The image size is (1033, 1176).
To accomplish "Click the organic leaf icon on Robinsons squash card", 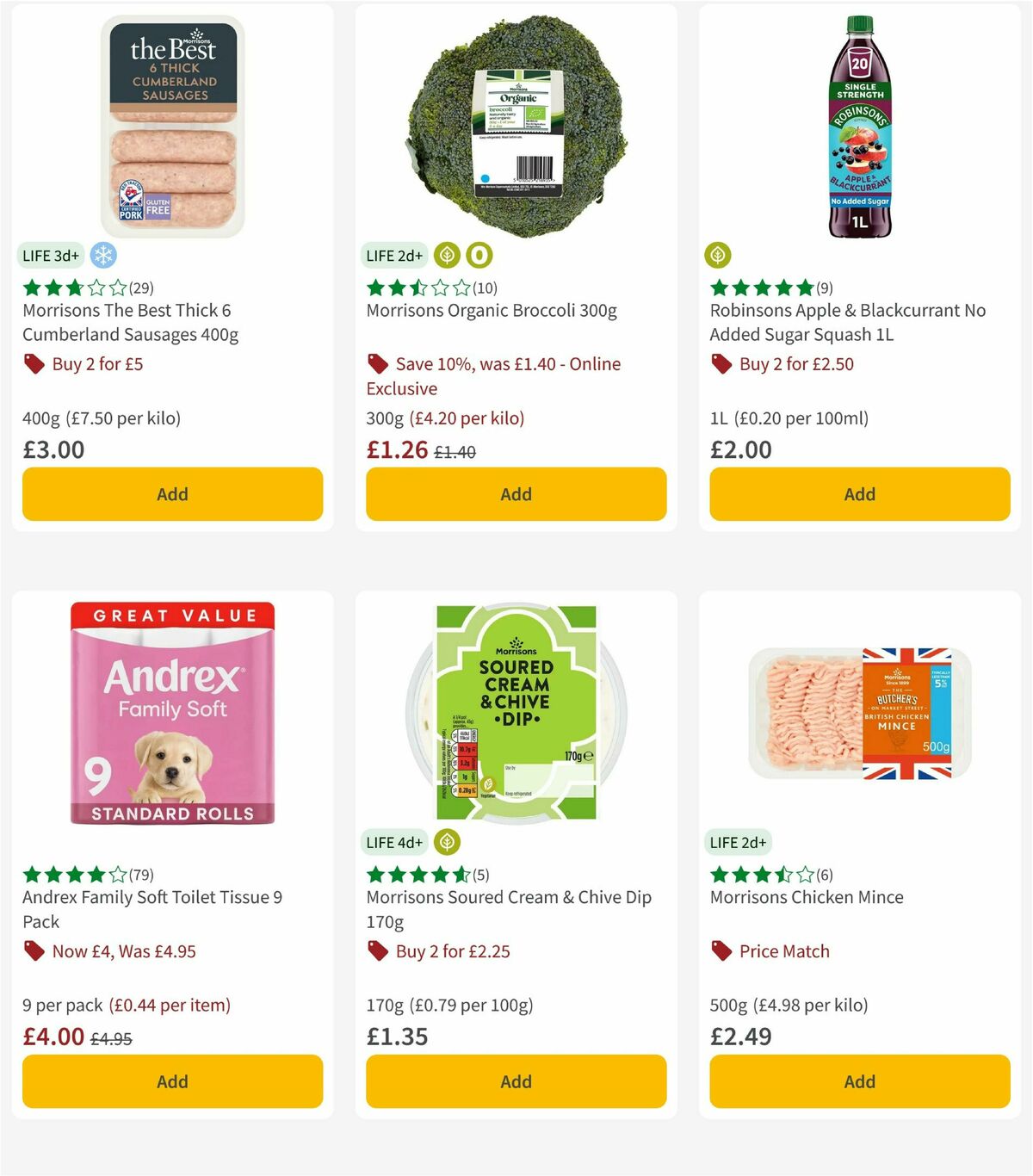I will click(x=717, y=256).
